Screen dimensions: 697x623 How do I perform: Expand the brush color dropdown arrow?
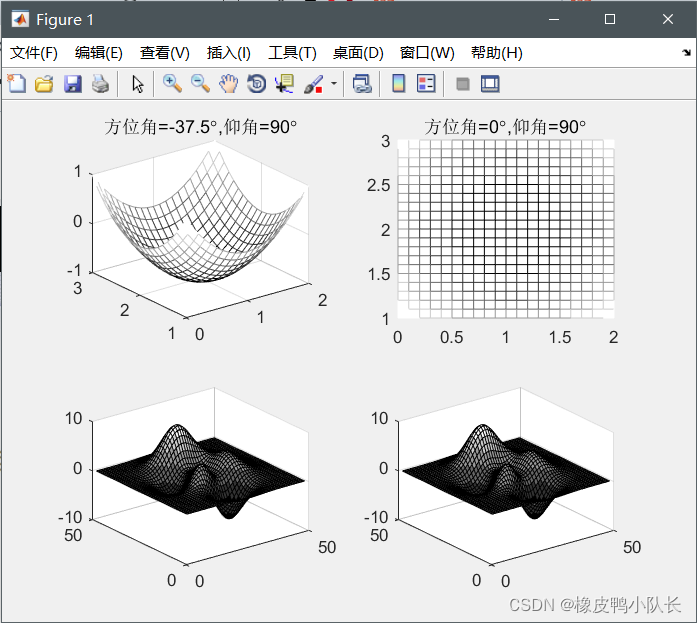pyautogui.click(x=334, y=84)
